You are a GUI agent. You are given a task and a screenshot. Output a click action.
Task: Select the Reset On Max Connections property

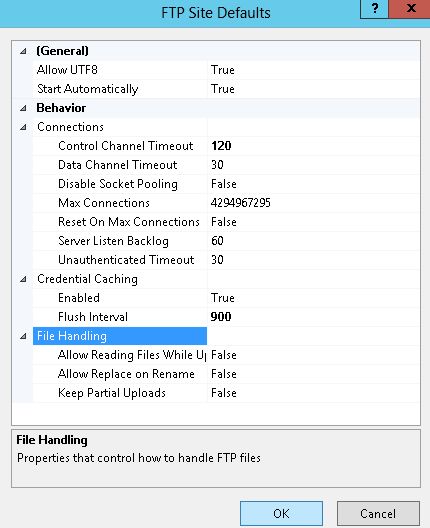pos(129,222)
